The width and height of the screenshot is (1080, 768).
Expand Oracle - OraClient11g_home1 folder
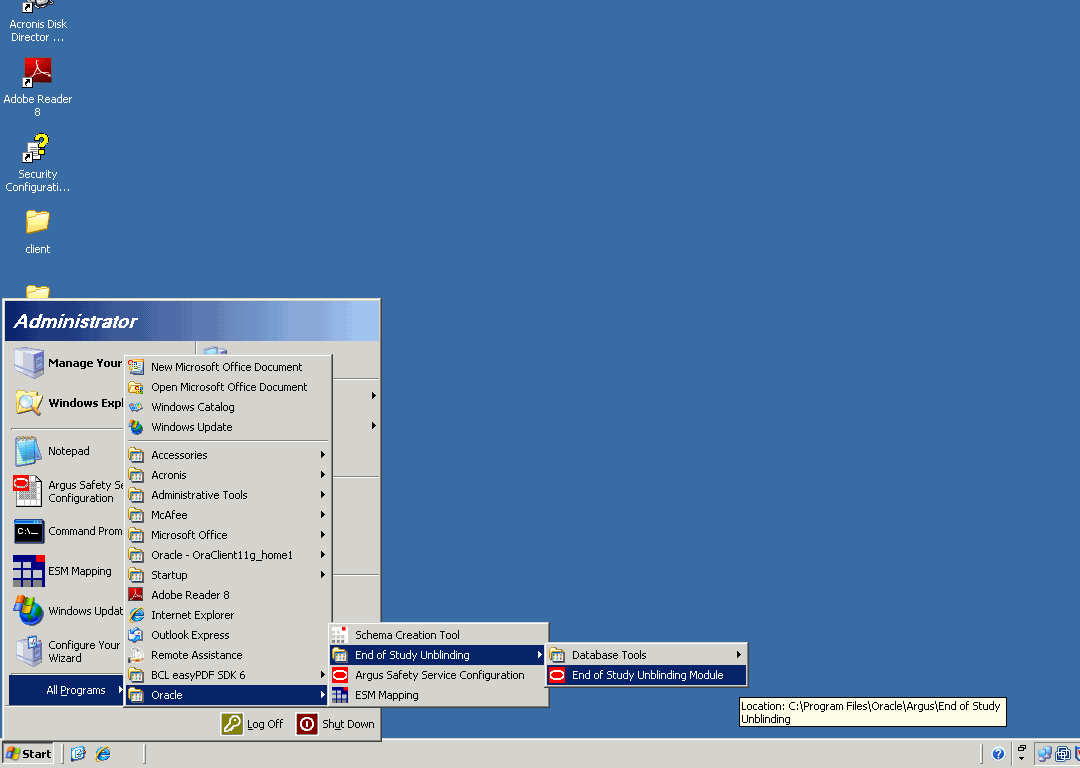pos(227,555)
